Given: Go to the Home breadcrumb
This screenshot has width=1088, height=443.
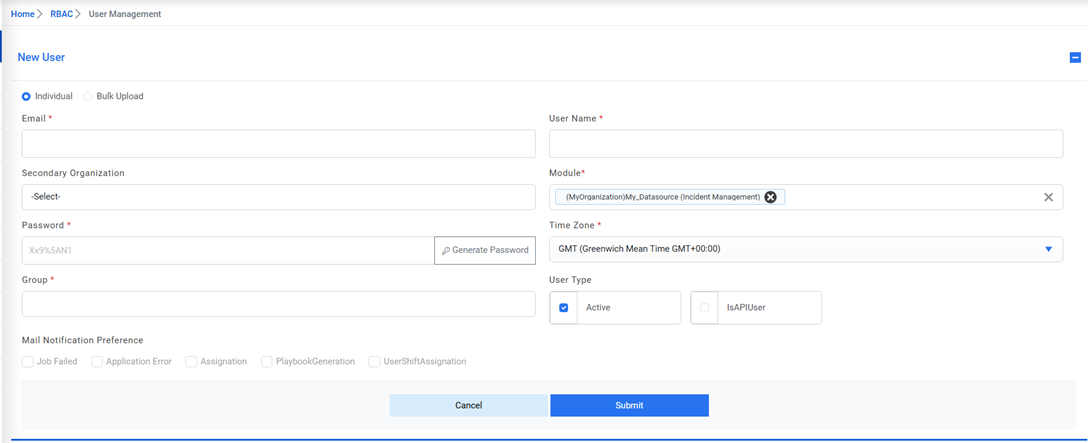Looking at the screenshot, I should [x=22, y=14].
